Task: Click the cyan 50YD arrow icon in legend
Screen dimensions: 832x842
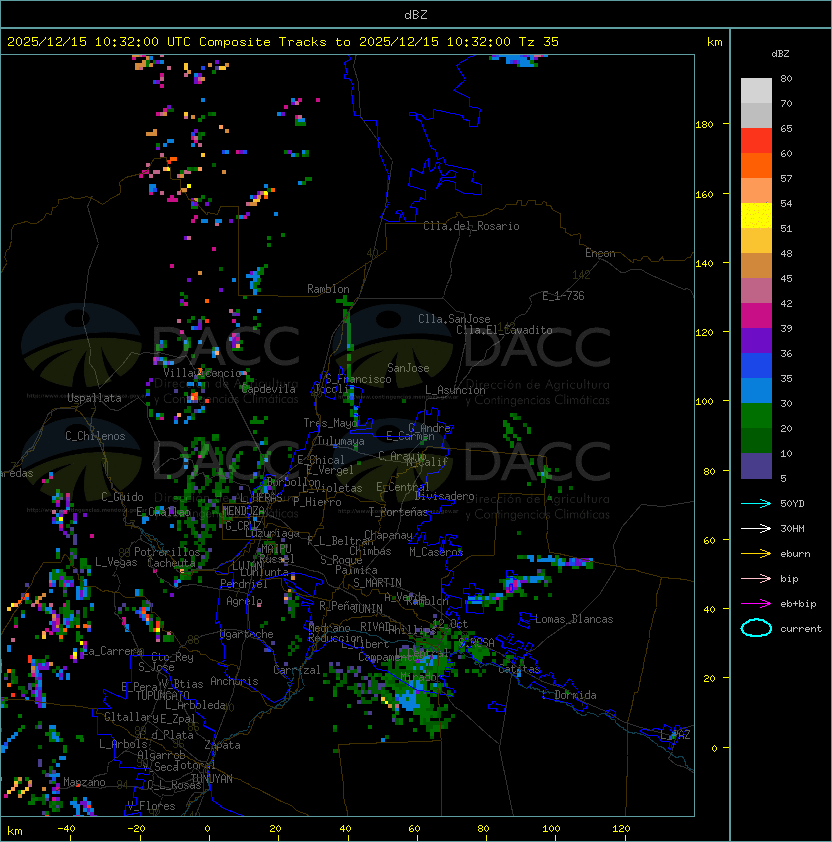Action: click(x=756, y=503)
